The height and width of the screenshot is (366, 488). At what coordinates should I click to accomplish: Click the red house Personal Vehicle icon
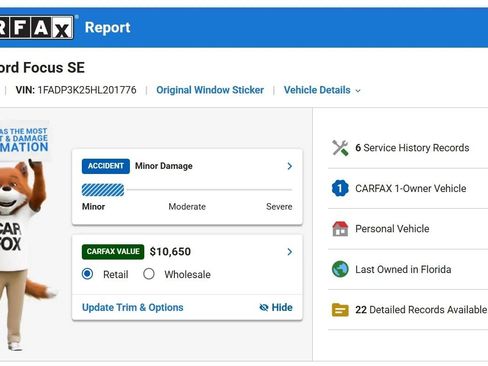340,229
